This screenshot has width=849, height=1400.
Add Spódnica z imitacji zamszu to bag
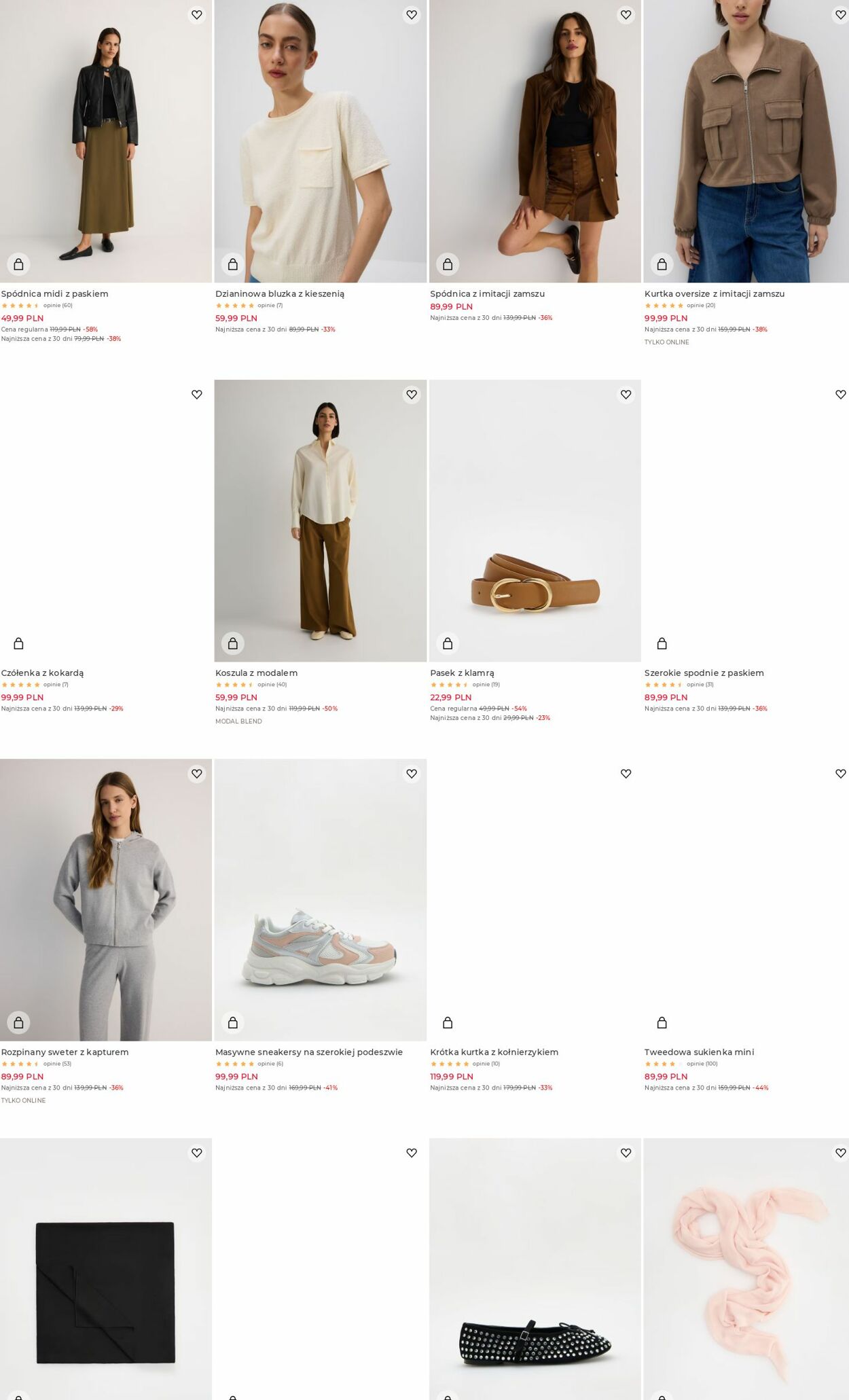448,264
